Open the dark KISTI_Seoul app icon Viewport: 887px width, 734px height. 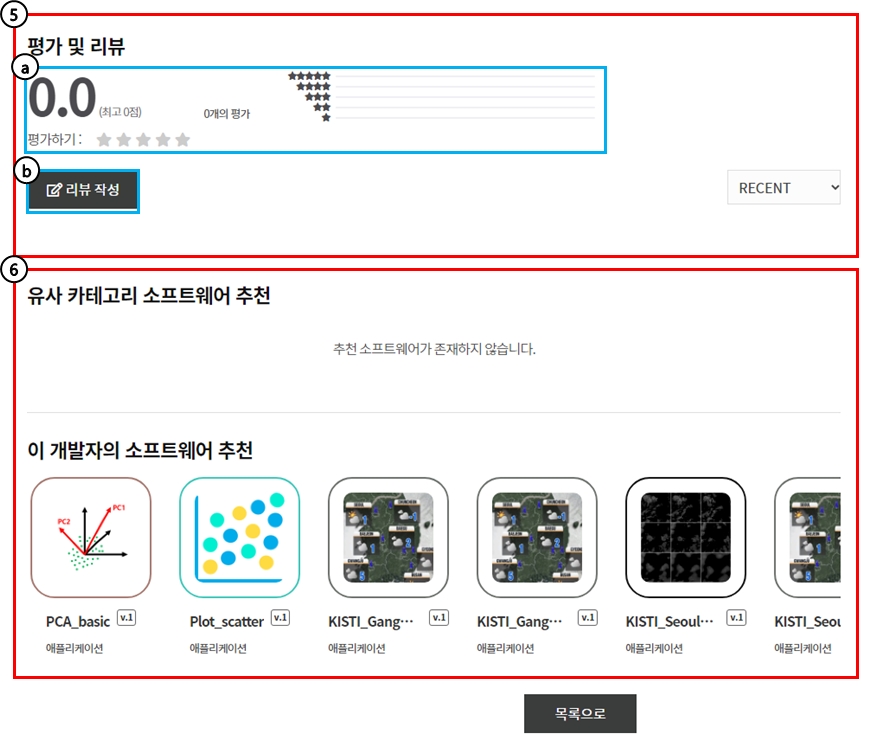[x=686, y=537]
